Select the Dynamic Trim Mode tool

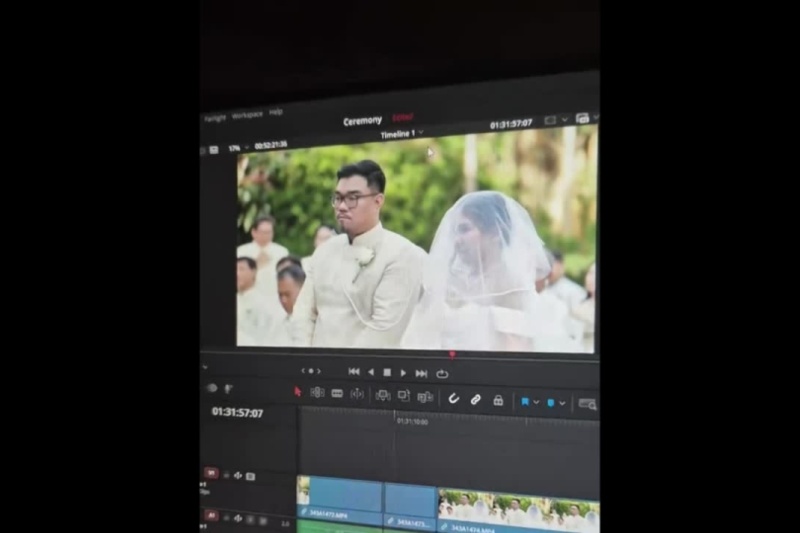pos(337,393)
